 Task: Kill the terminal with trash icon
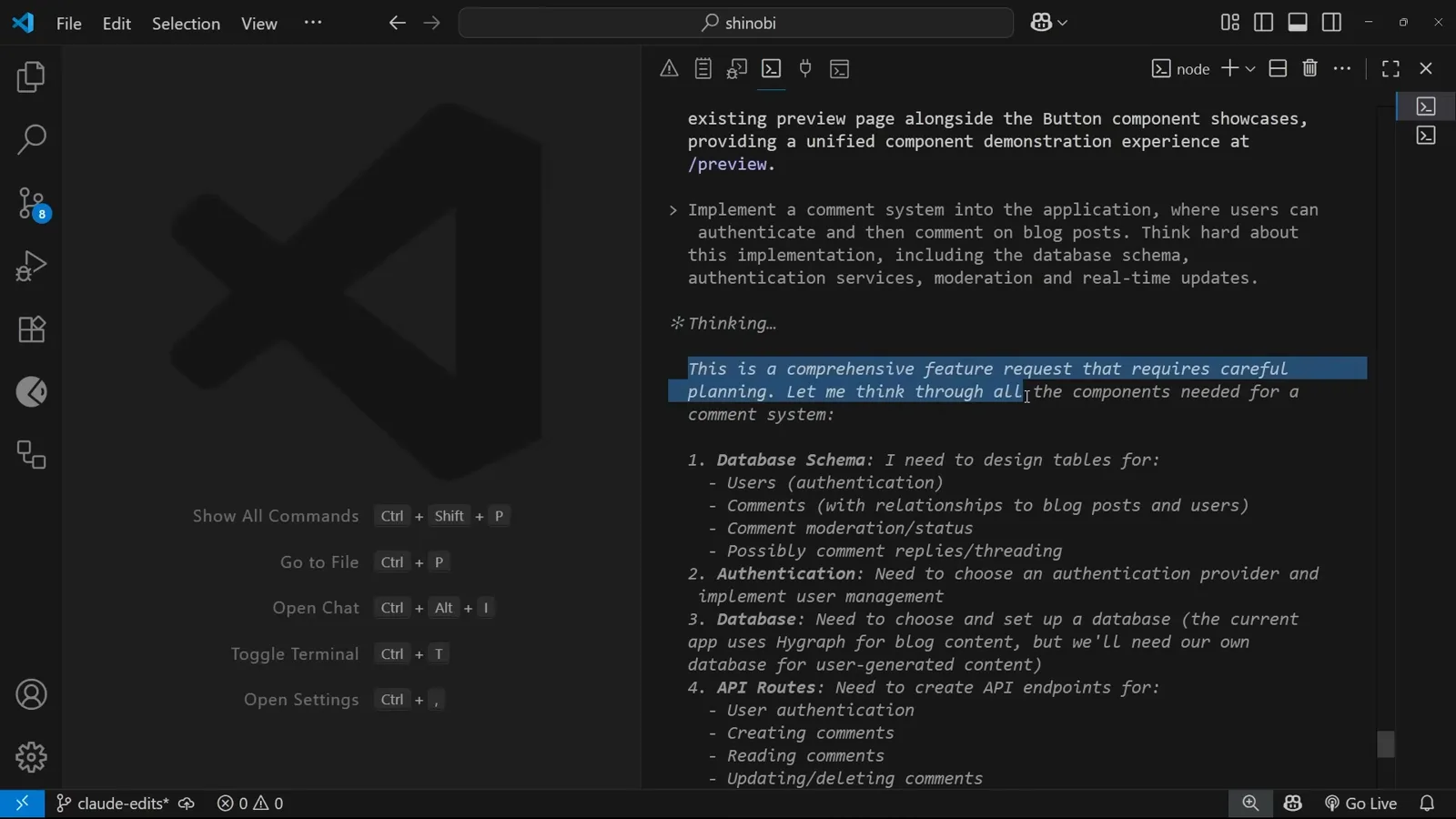click(1309, 68)
